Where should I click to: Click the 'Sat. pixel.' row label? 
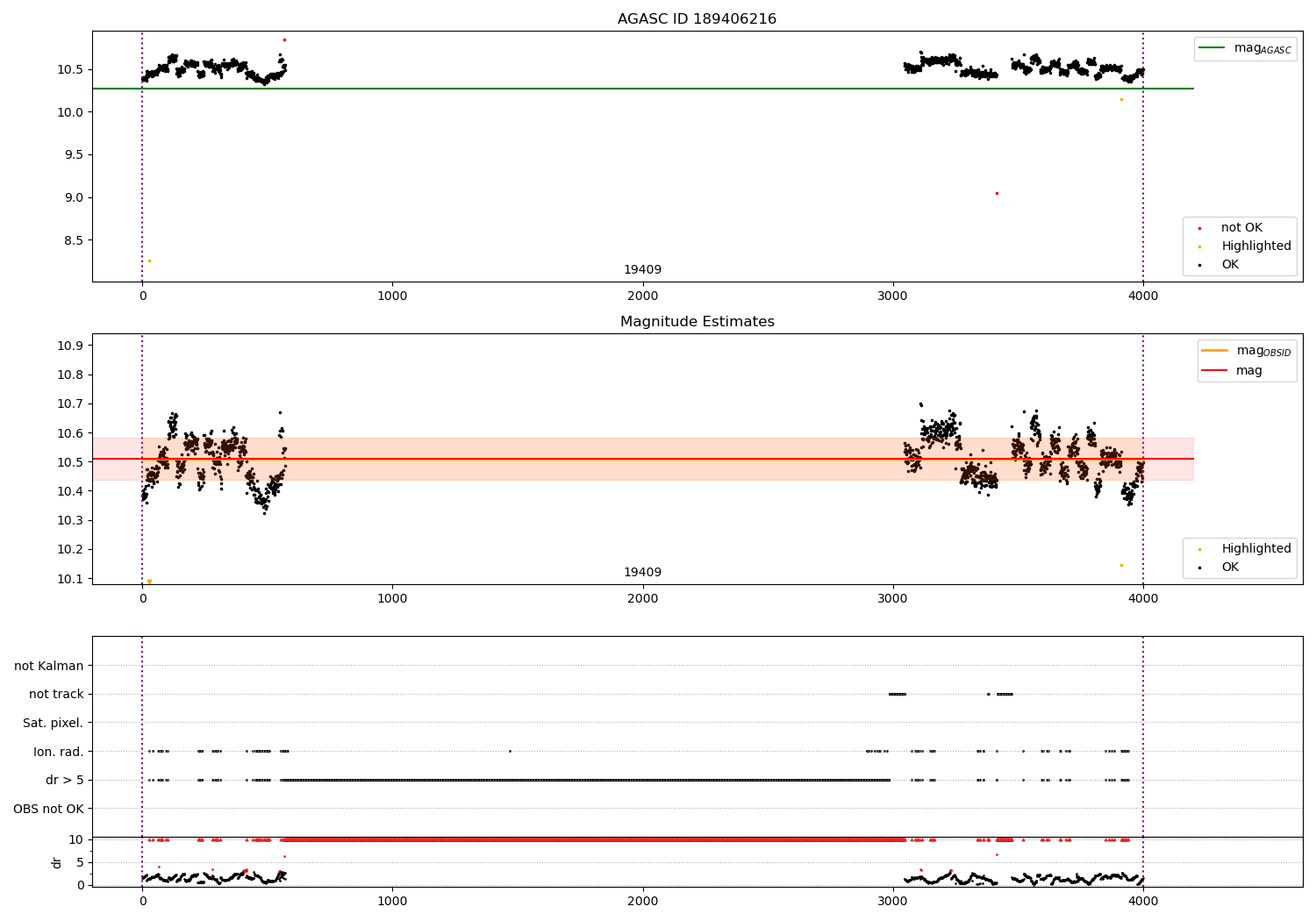point(54,723)
